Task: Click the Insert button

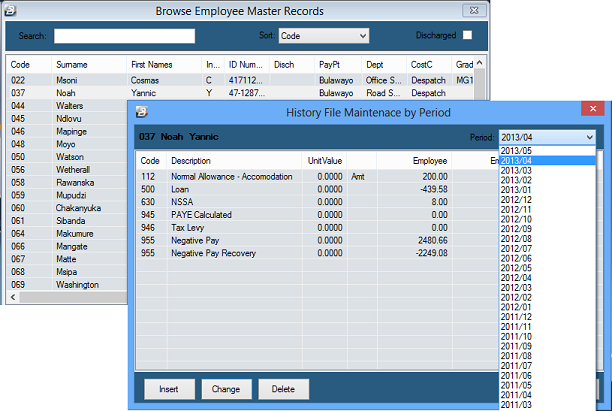Action: (169, 389)
